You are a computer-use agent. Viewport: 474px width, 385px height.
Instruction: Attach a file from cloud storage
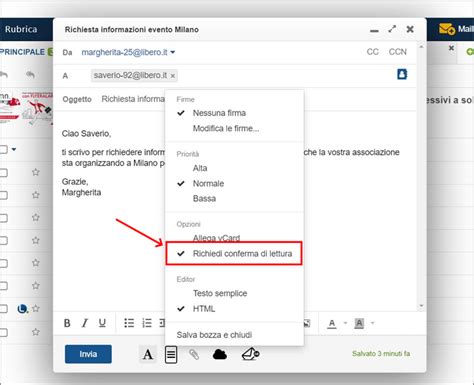pyautogui.click(x=220, y=354)
